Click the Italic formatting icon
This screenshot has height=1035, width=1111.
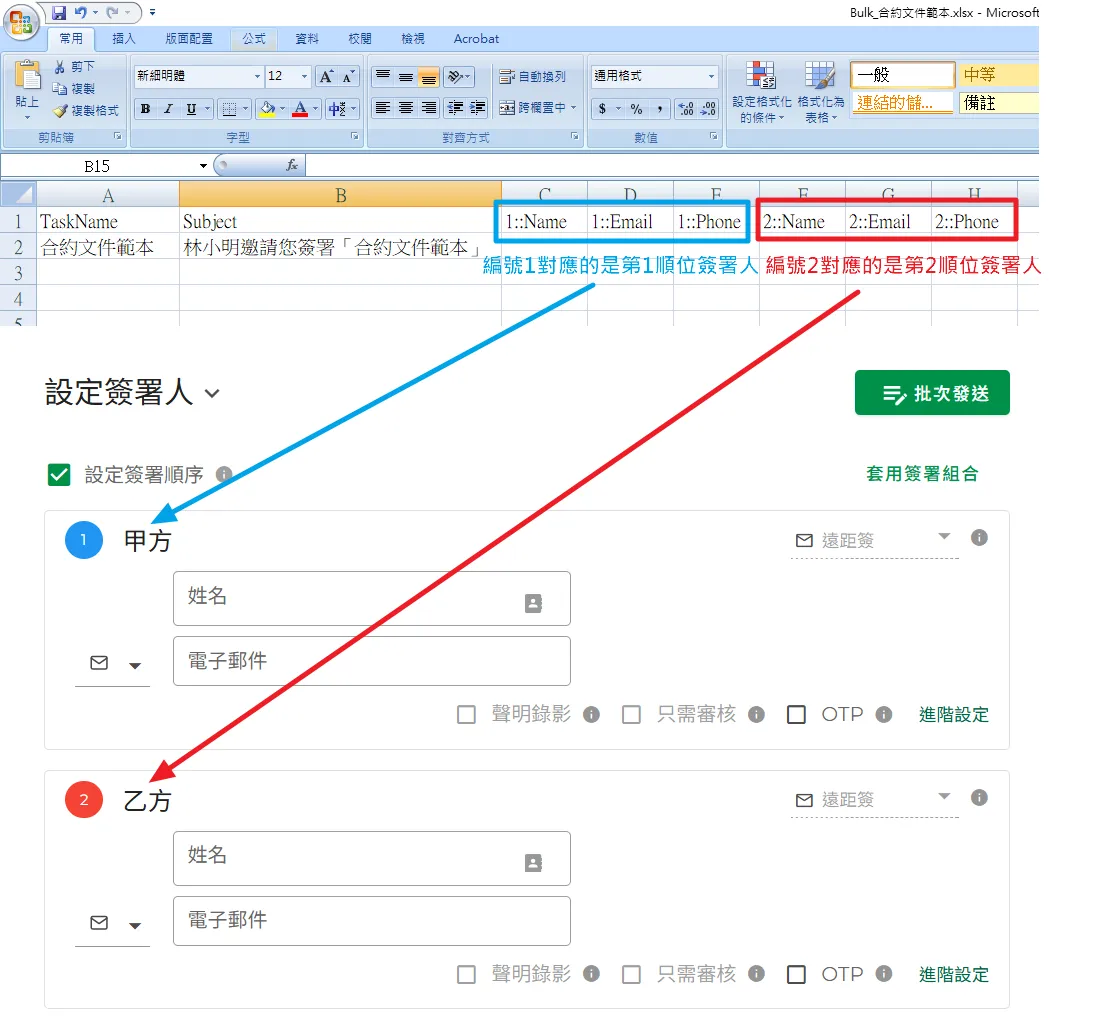tap(167, 109)
